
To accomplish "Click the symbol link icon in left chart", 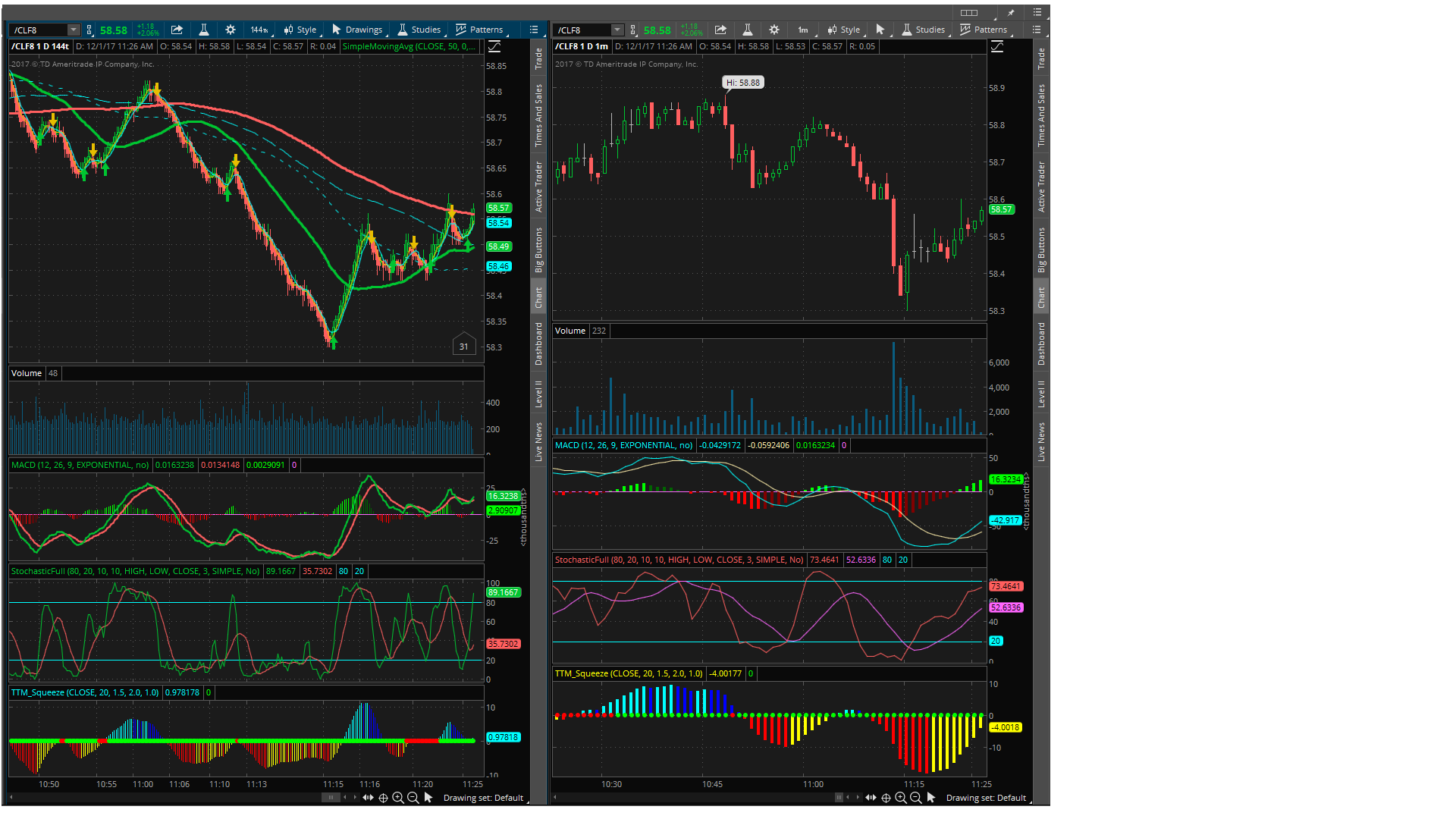I will (89, 30).
